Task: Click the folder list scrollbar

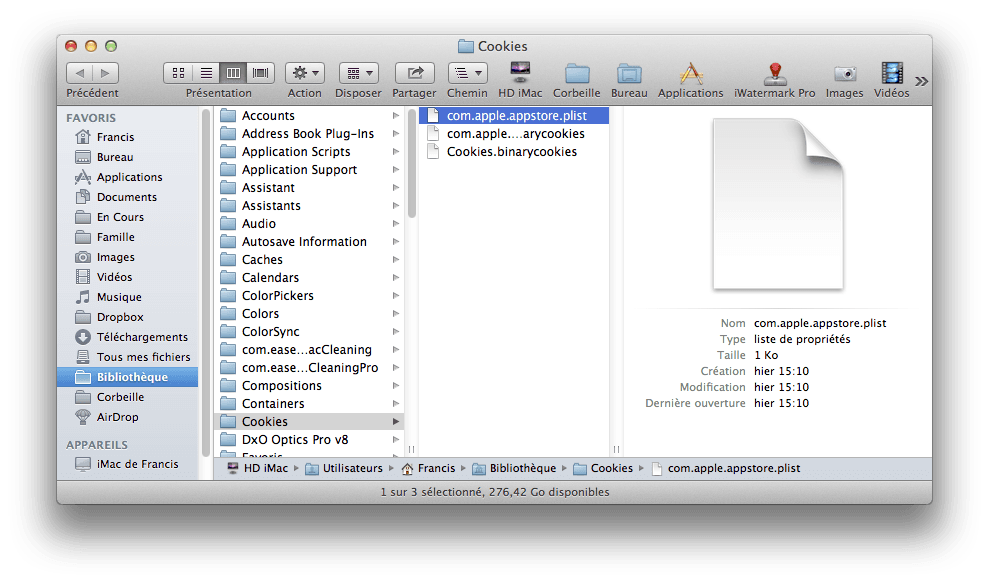Action: tap(412, 164)
